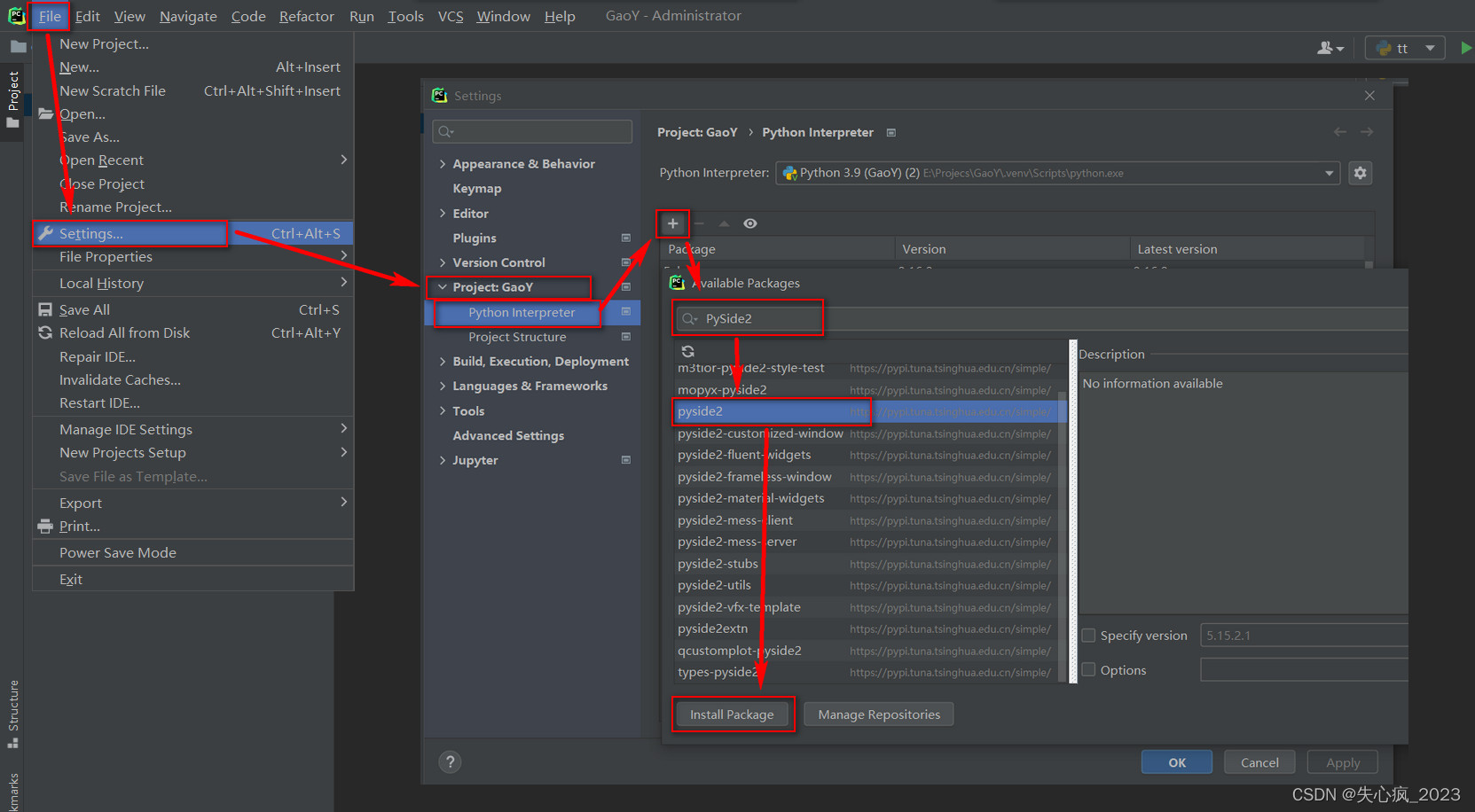
Task: Click the show early releases eye icon
Action: tap(750, 223)
